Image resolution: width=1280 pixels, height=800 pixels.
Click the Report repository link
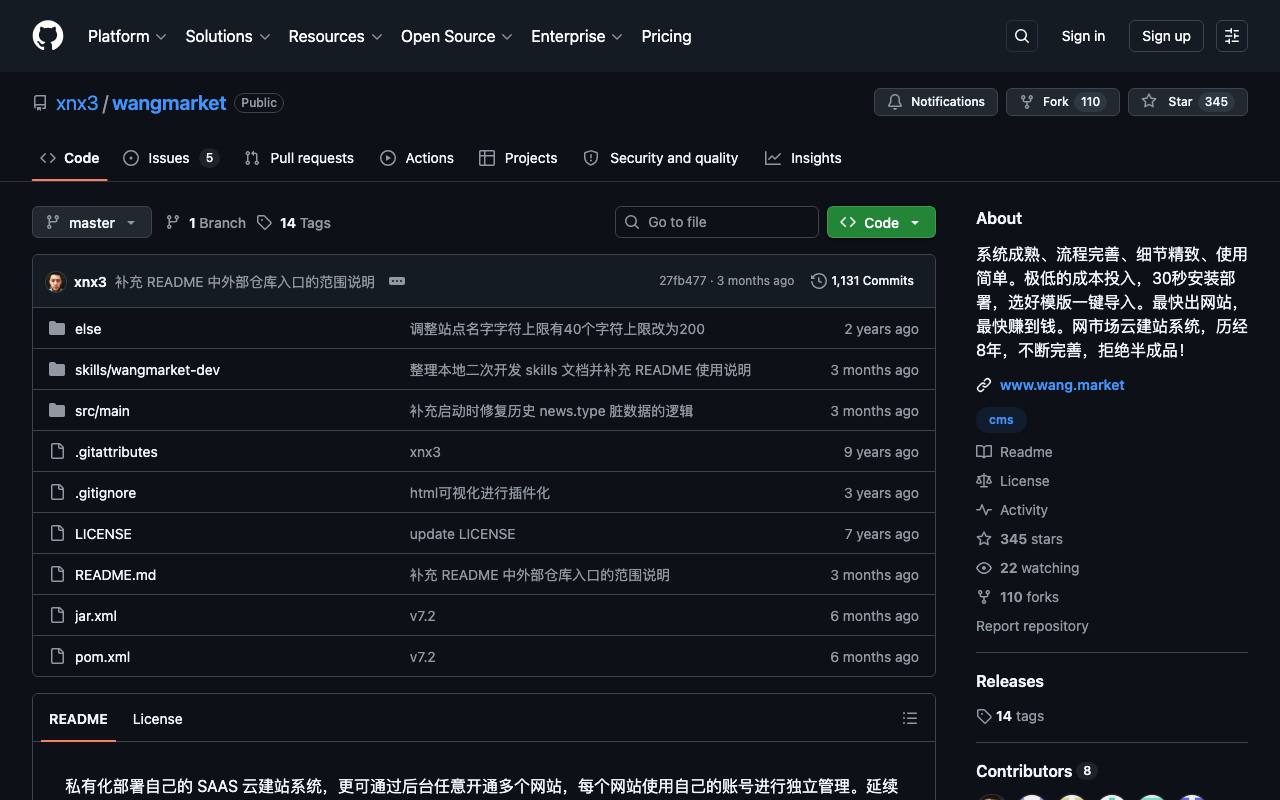pyautogui.click(x=1032, y=626)
